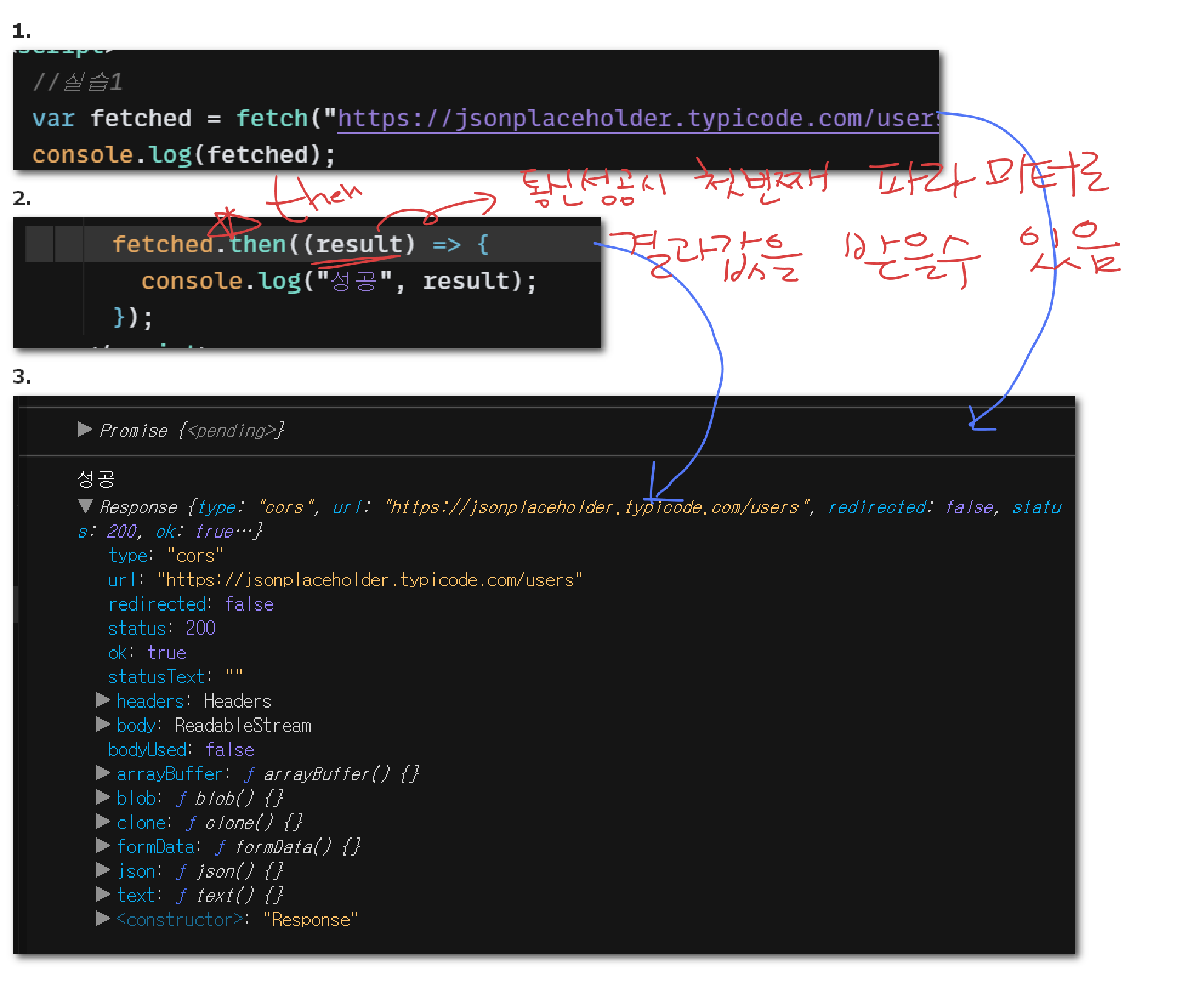Expand the text function entry
This screenshot has width=1204, height=1005.
pyautogui.click(x=103, y=895)
